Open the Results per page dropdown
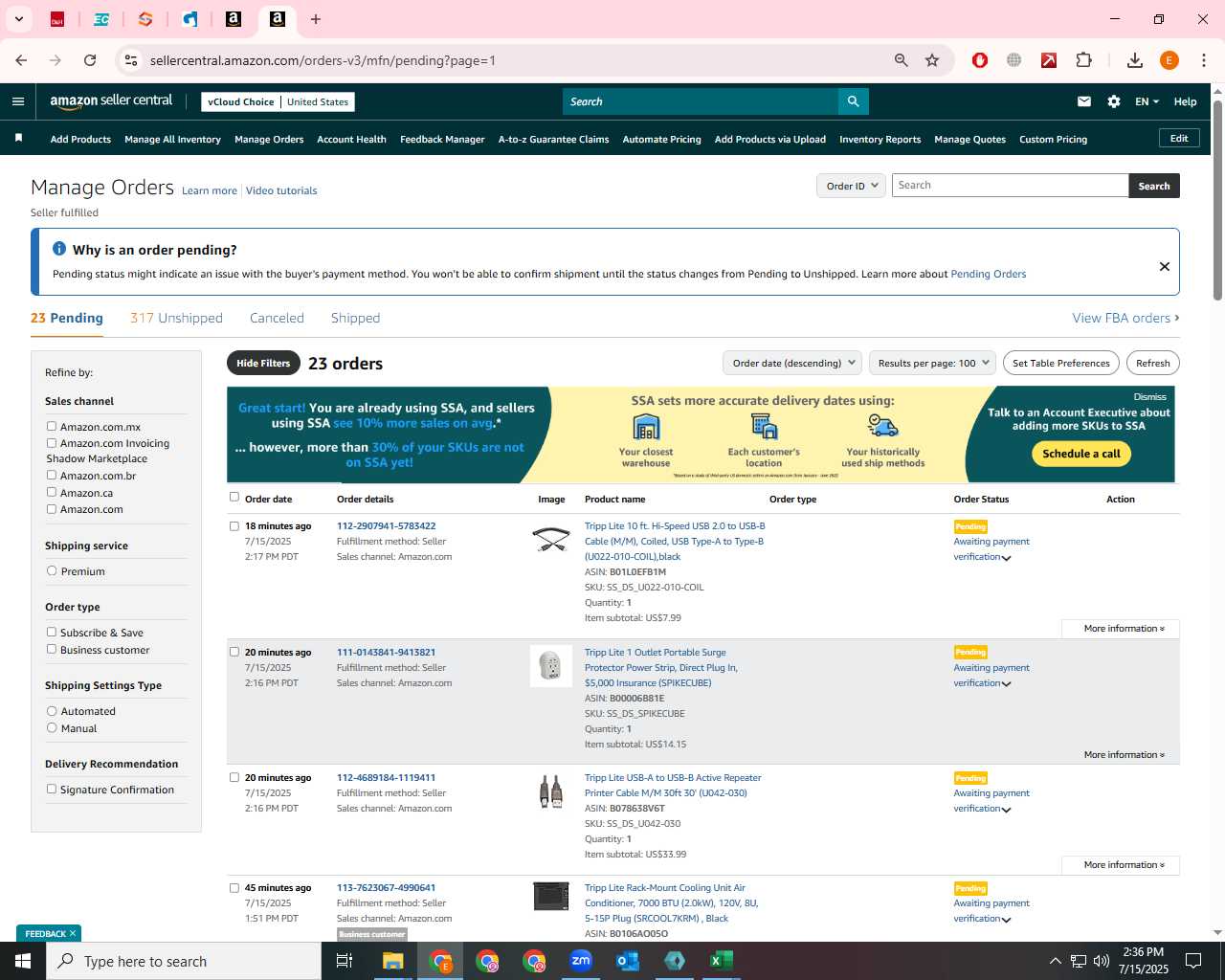 (x=932, y=363)
